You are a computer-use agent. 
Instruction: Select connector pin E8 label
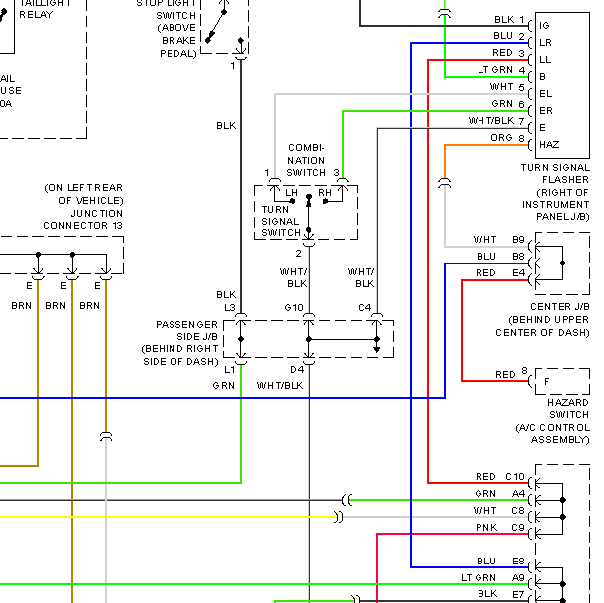pos(518,561)
